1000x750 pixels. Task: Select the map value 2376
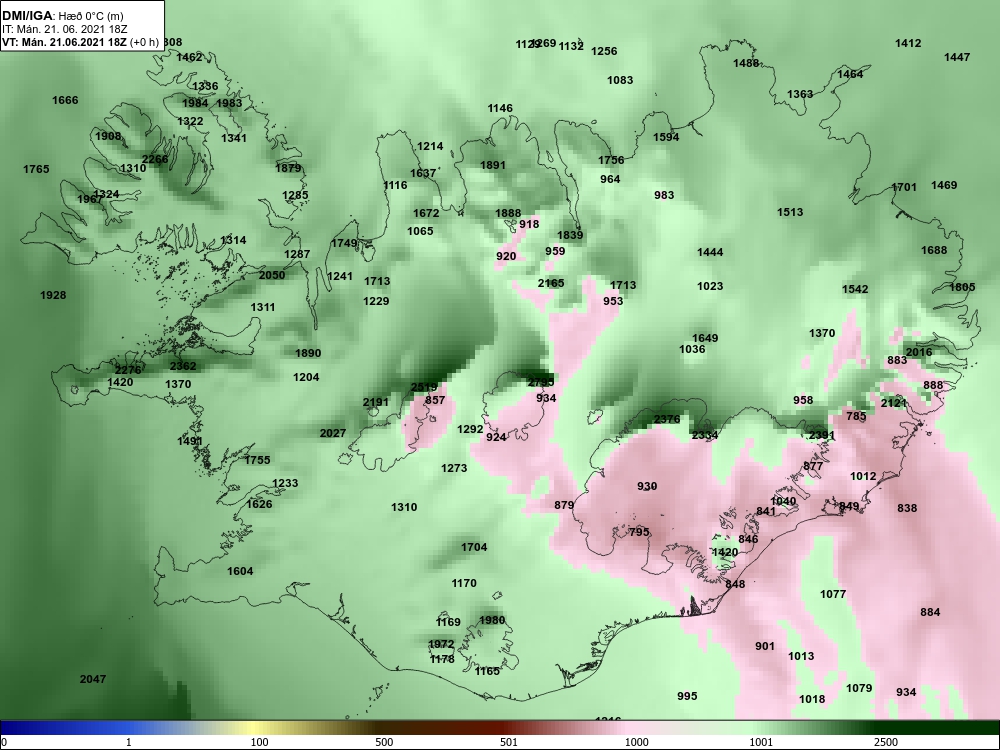click(667, 419)
